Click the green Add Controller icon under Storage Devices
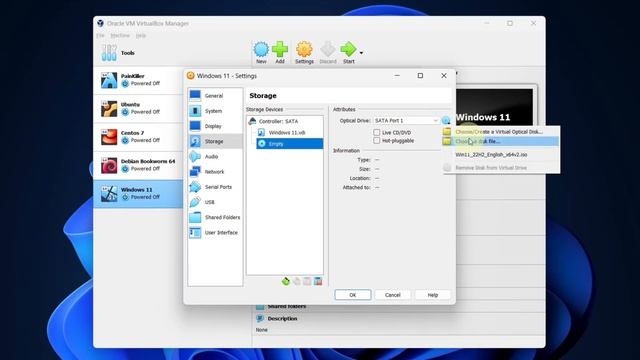640x360 pixels. point(286,281)
